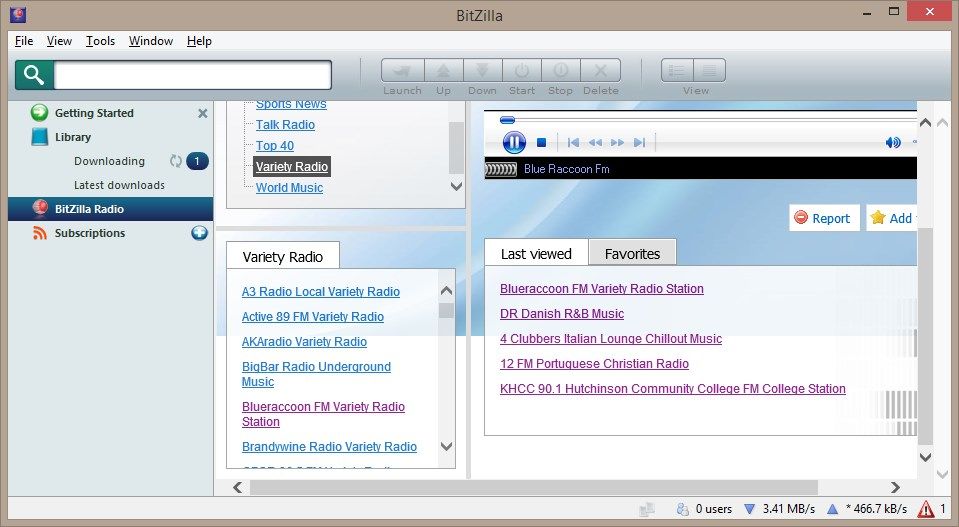Open the Downloading sidebar item
959x527 pixels.
click(109, 161)
